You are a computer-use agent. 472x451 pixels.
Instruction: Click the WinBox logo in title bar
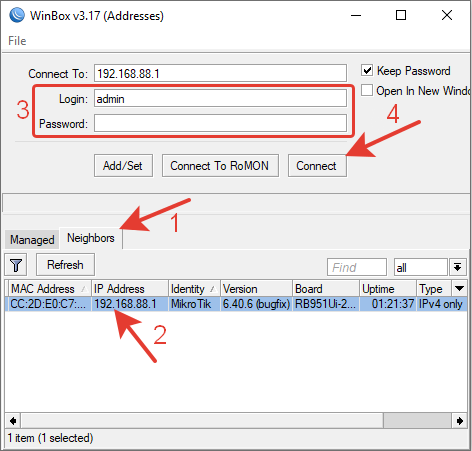pyautogui.click(x=17, y=15)
